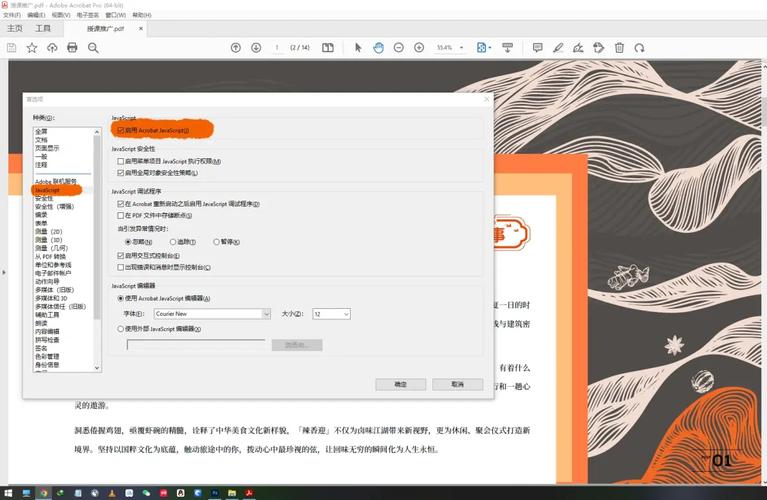Open Photoshop from the taskbar
Screen dimensions: 767x500
click(x=215, y=493)
